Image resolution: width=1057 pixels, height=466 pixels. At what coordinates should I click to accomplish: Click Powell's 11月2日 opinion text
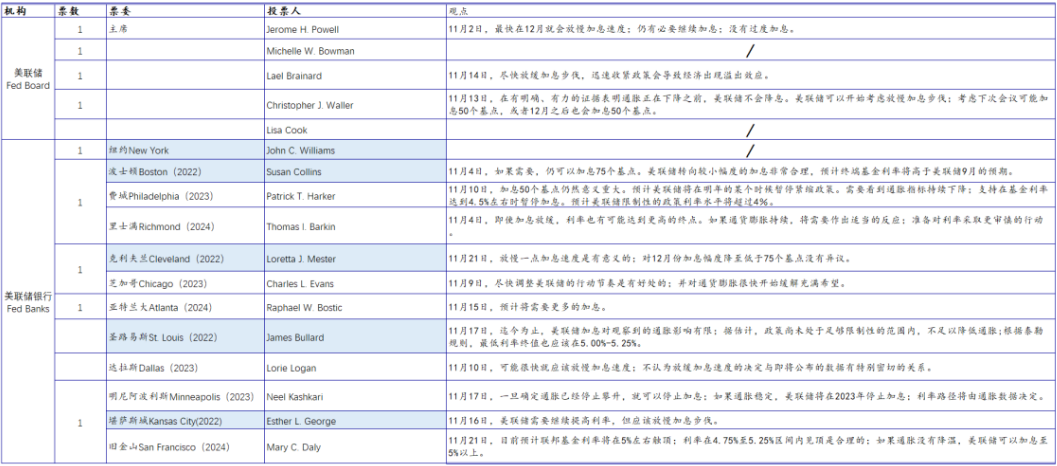click(622, 30)
